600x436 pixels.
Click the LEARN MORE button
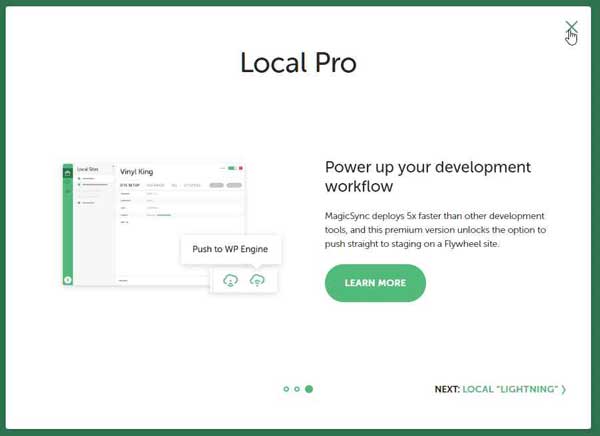pyautogui.click(x=375, y=283)
